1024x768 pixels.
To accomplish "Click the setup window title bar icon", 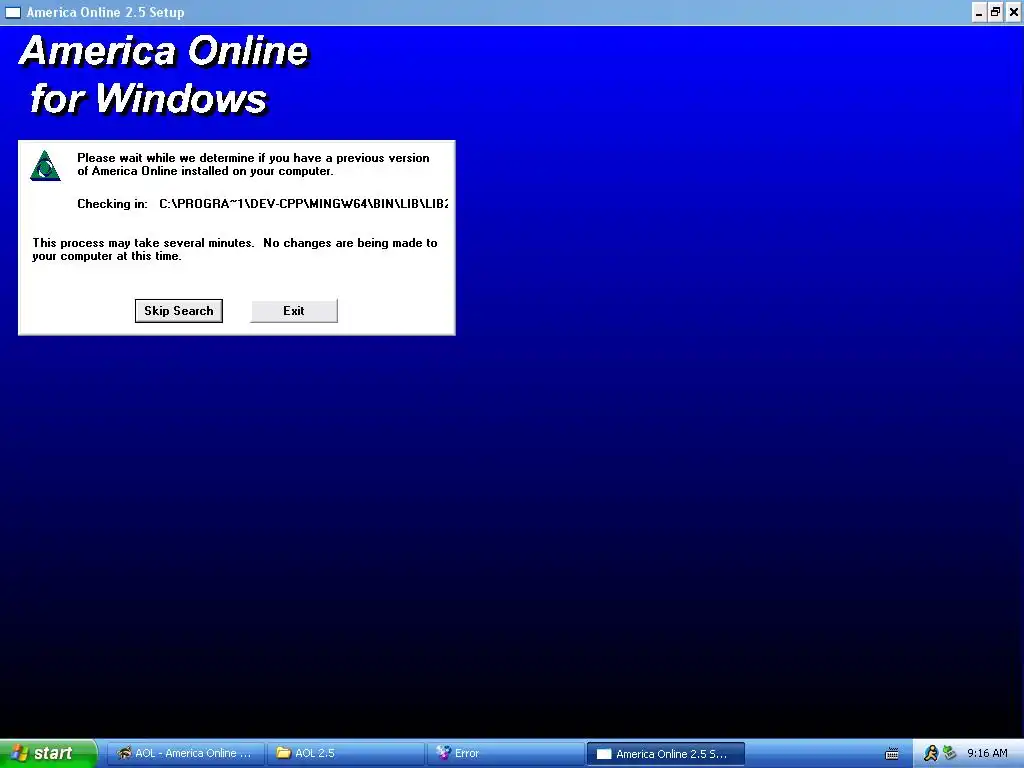I will (12, 12).
